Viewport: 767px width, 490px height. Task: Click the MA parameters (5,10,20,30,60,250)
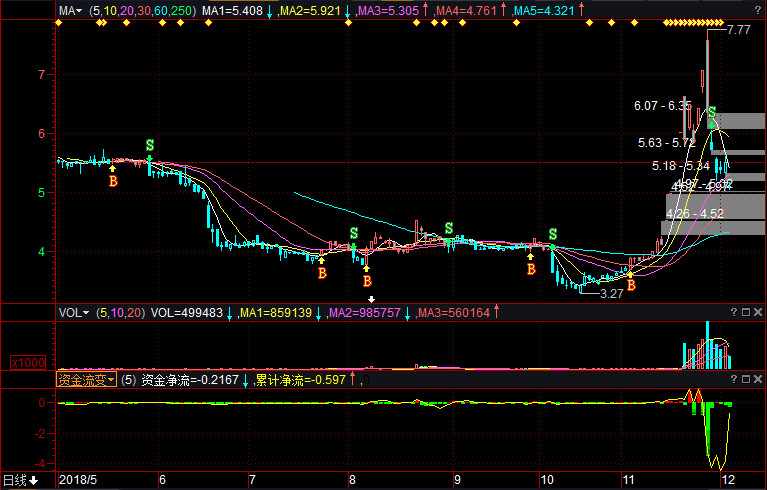pos(143,11)
